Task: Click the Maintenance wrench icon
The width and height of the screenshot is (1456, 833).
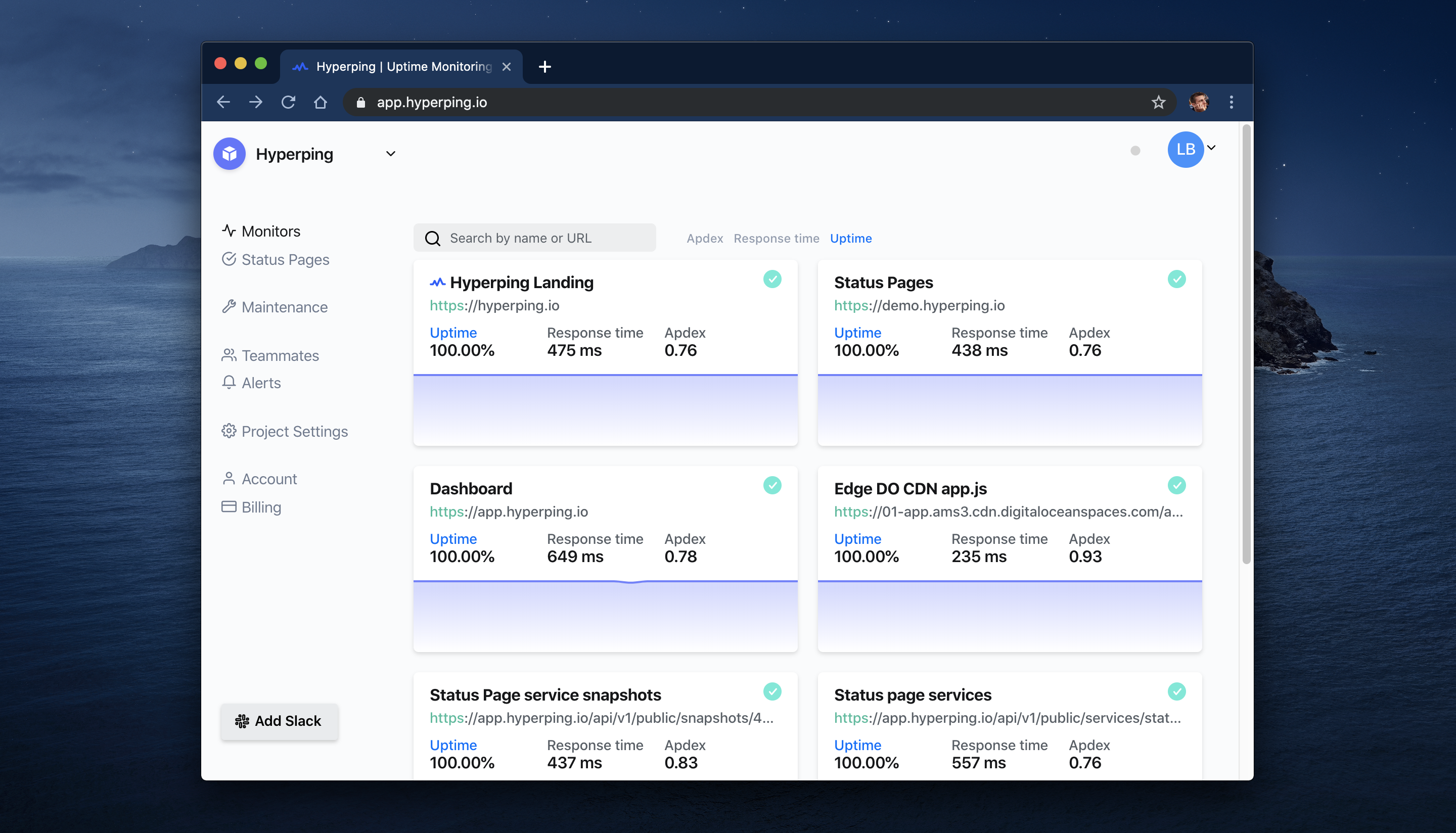Action: 229,307
